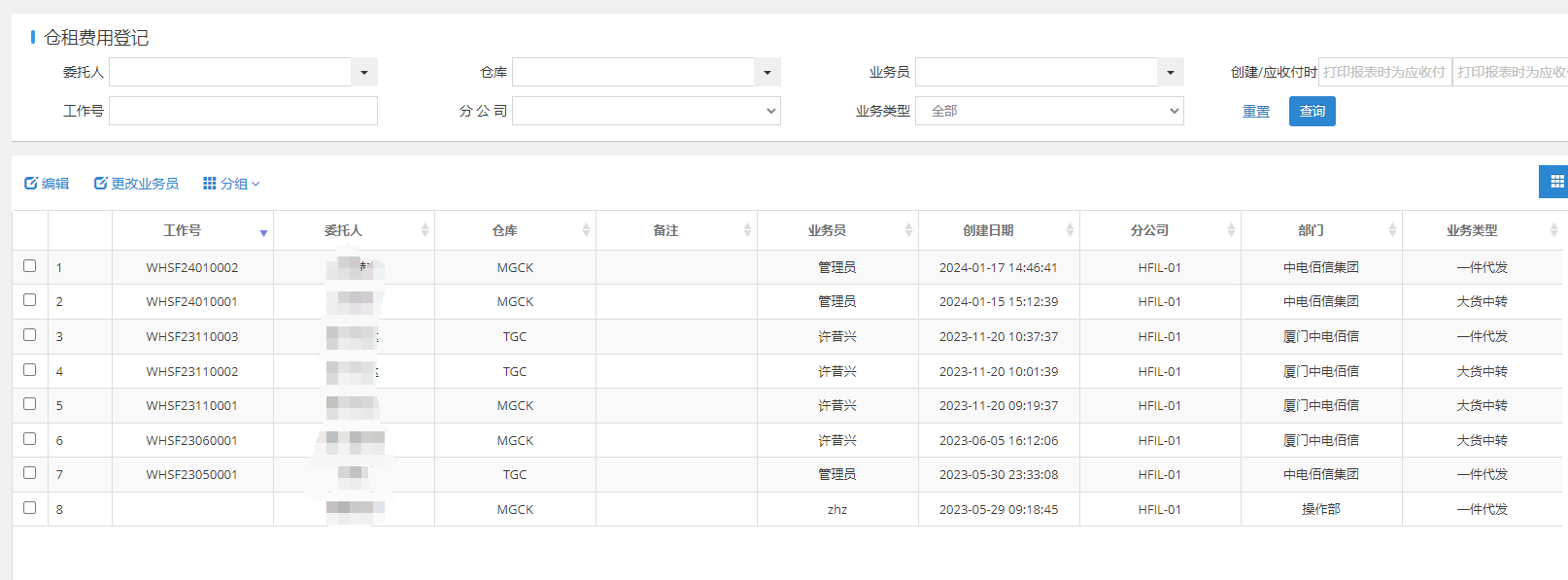Image resolution: width=1568 pixels, height=580 pixels.
Task: Open the 业务类型 select box
Action: coord(1049,111)
